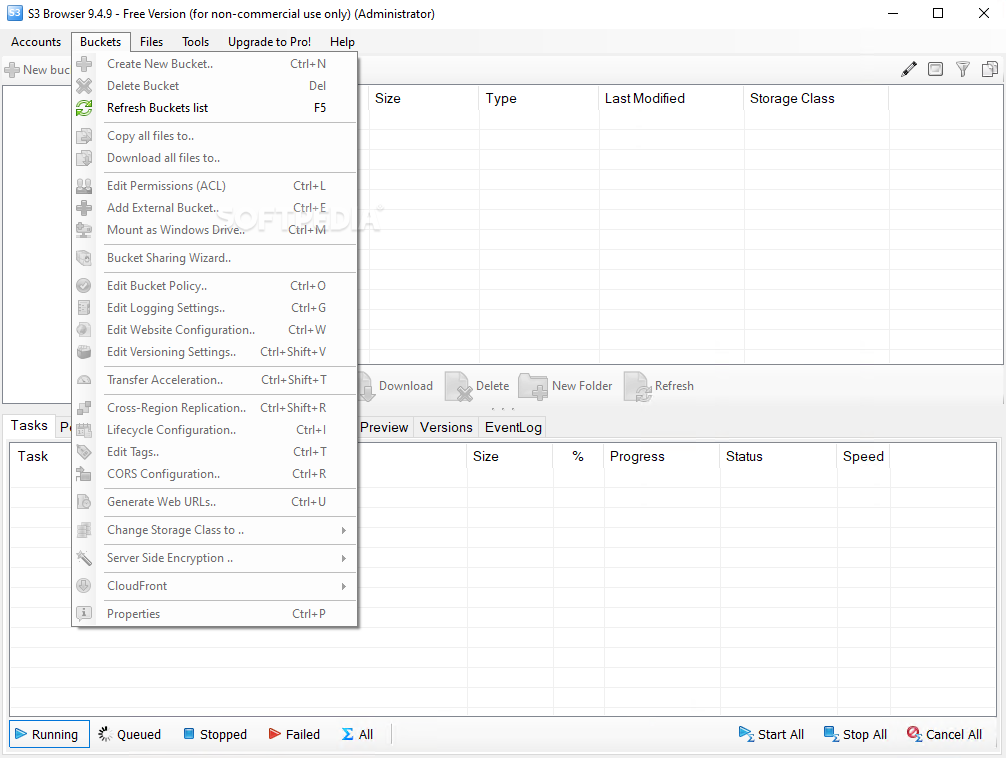
Task: Sort tasks by Speed column header
Action: coord(863,457)
